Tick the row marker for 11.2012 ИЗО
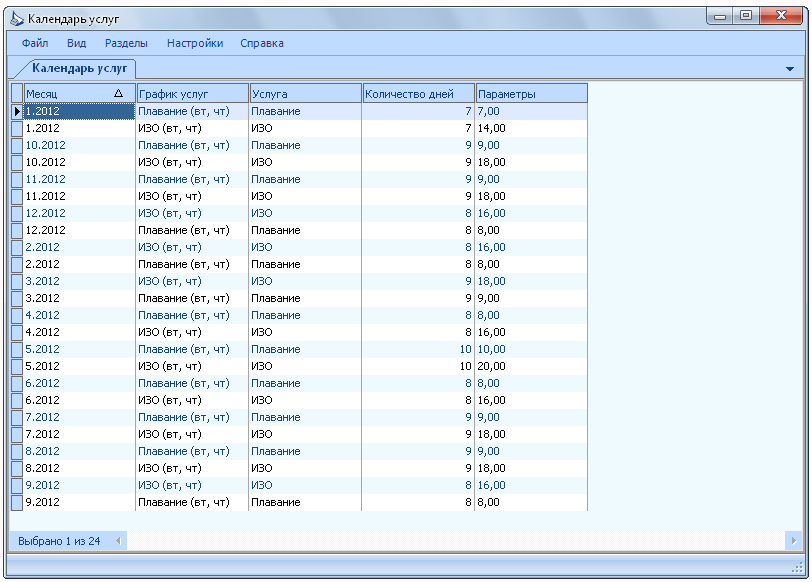 click(x=17, y=196)
